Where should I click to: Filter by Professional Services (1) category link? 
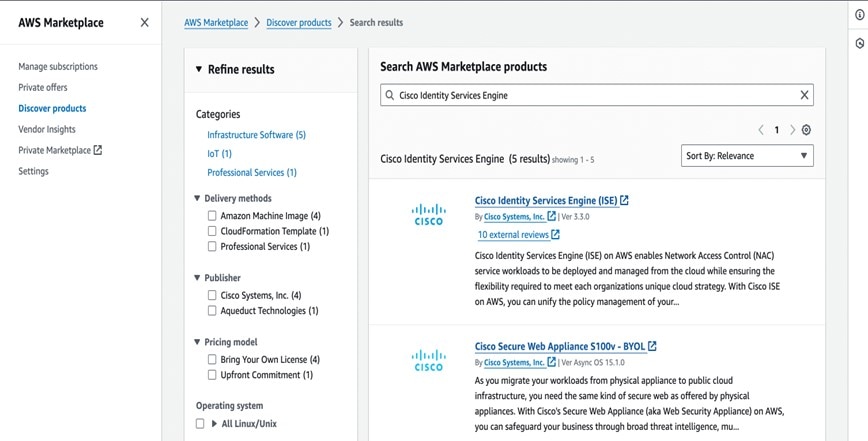252,173
